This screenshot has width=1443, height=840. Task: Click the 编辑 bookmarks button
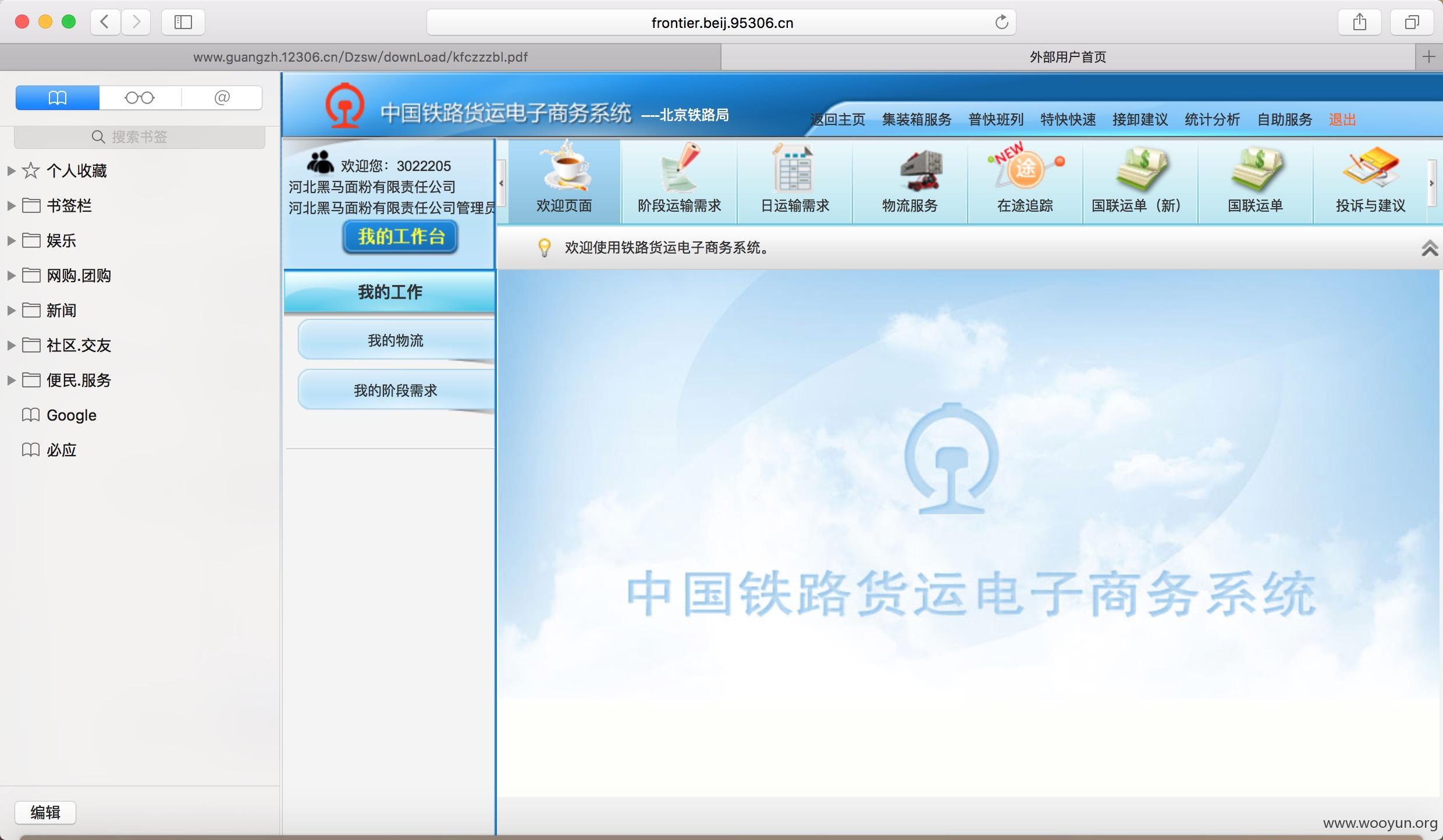[45, 812]
